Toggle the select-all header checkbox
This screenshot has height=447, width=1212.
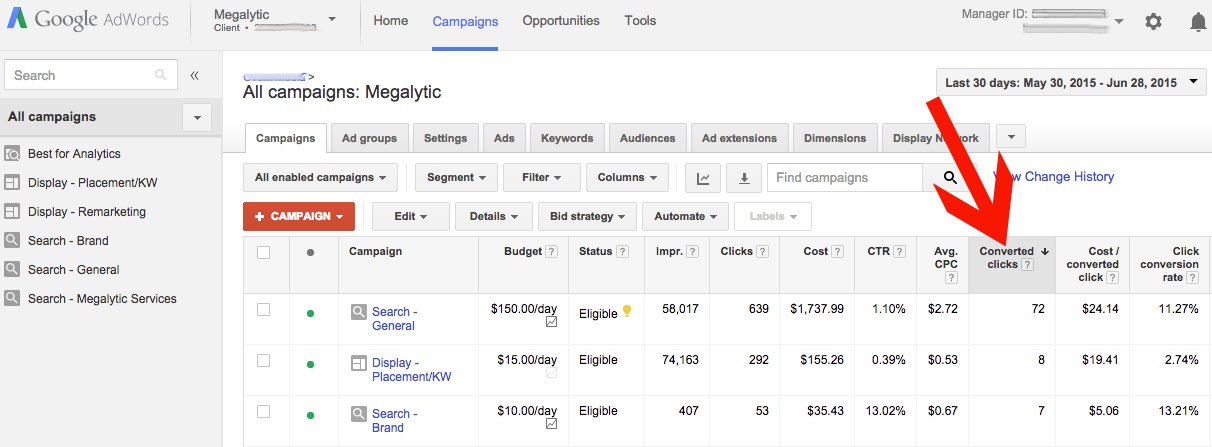point(264,252)
